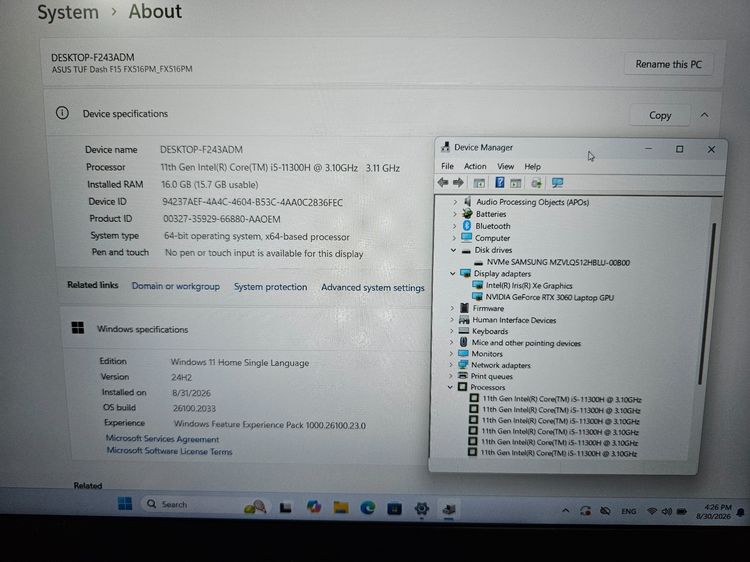This screenshot has width=750, height=562.
Task: Select the Keyboards category
Action: pos(490,331)
